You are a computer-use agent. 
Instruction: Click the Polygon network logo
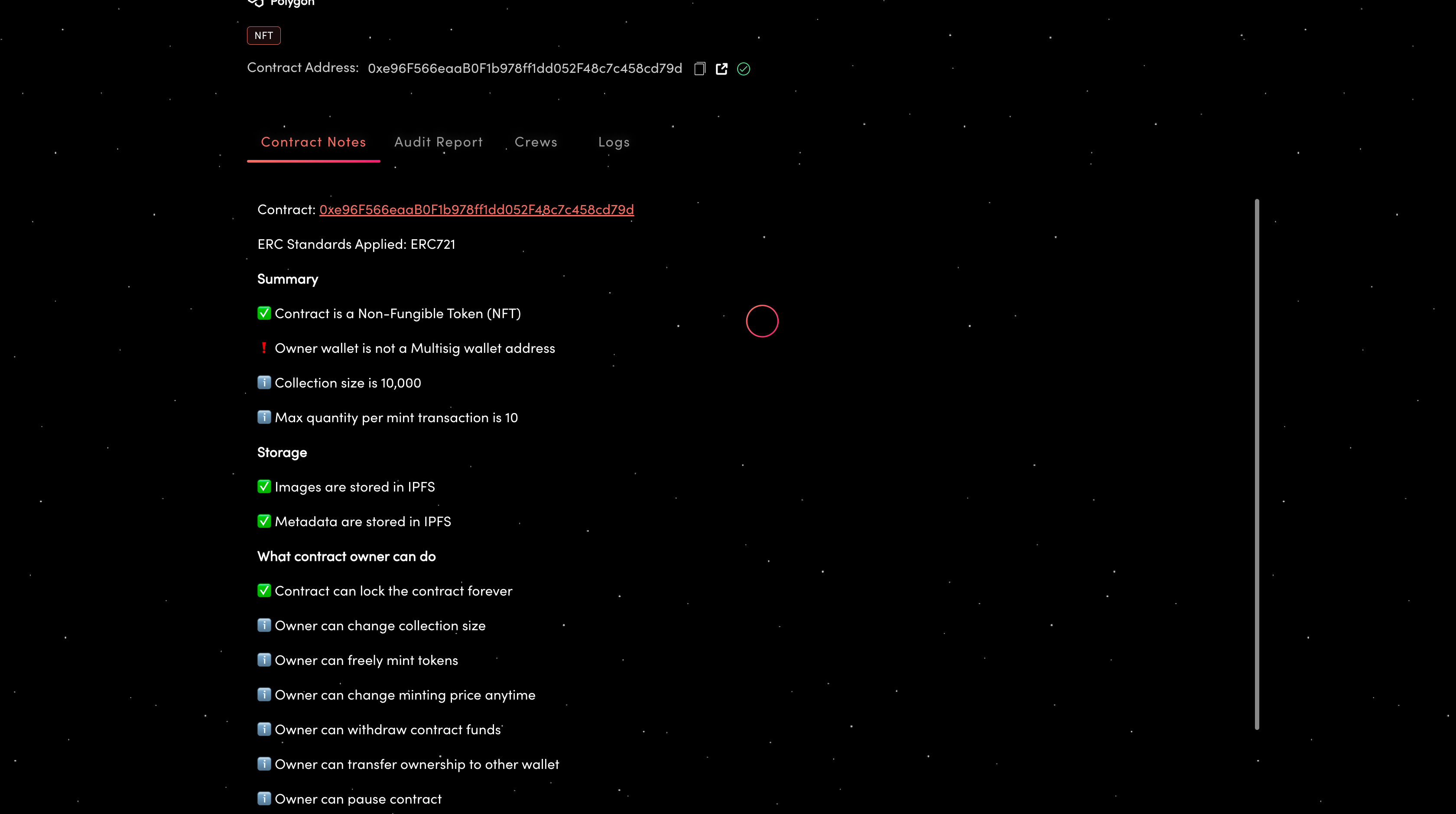[256, 3]
